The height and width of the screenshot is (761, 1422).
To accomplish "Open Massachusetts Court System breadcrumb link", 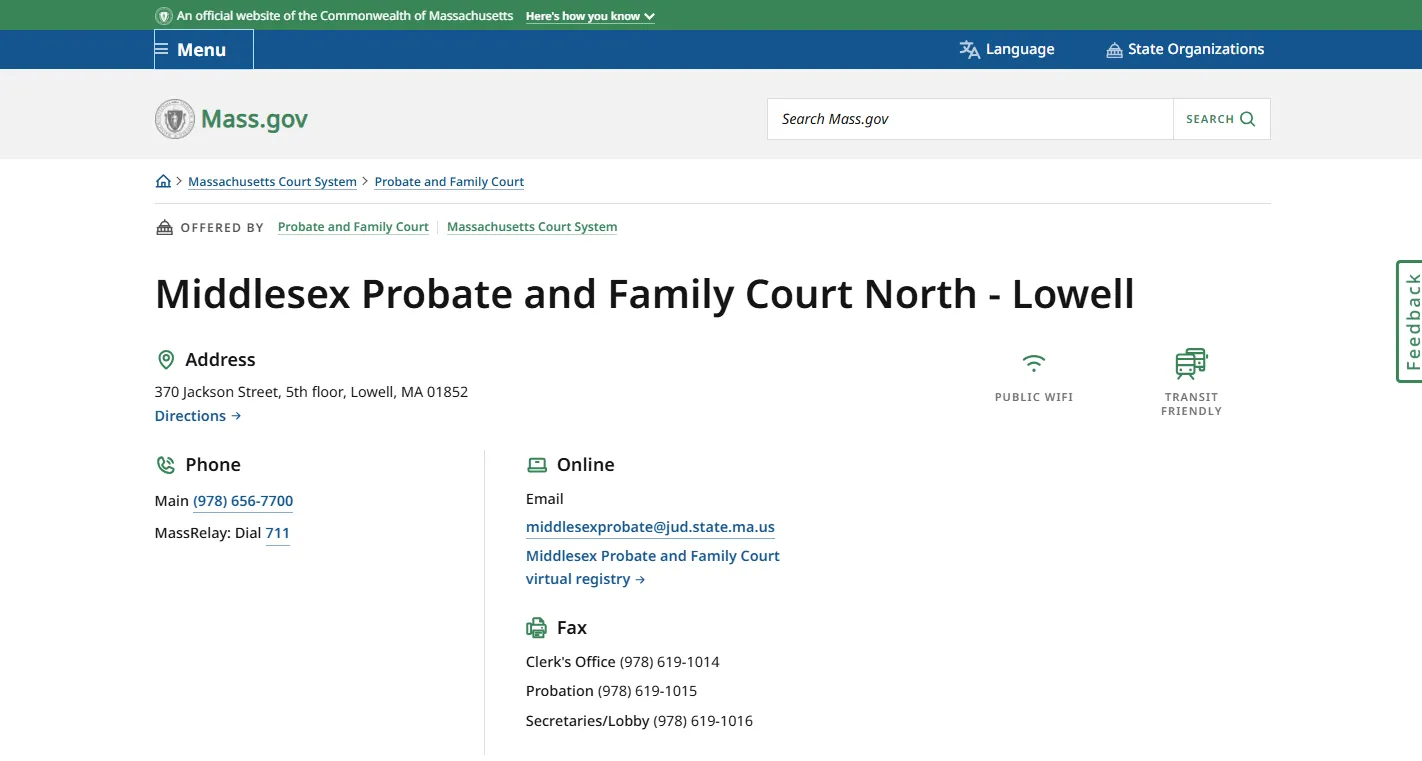I will pyautogui.click(x=272, y=182).
